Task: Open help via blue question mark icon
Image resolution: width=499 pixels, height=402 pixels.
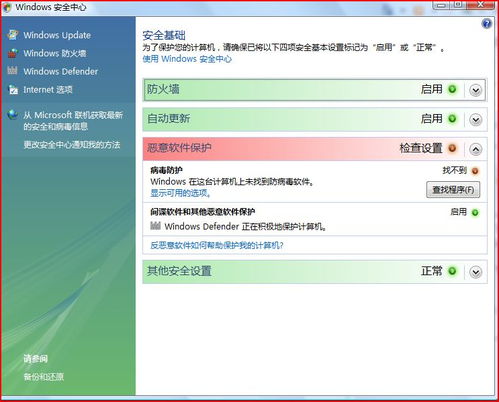Action: [x=486, y=24]
